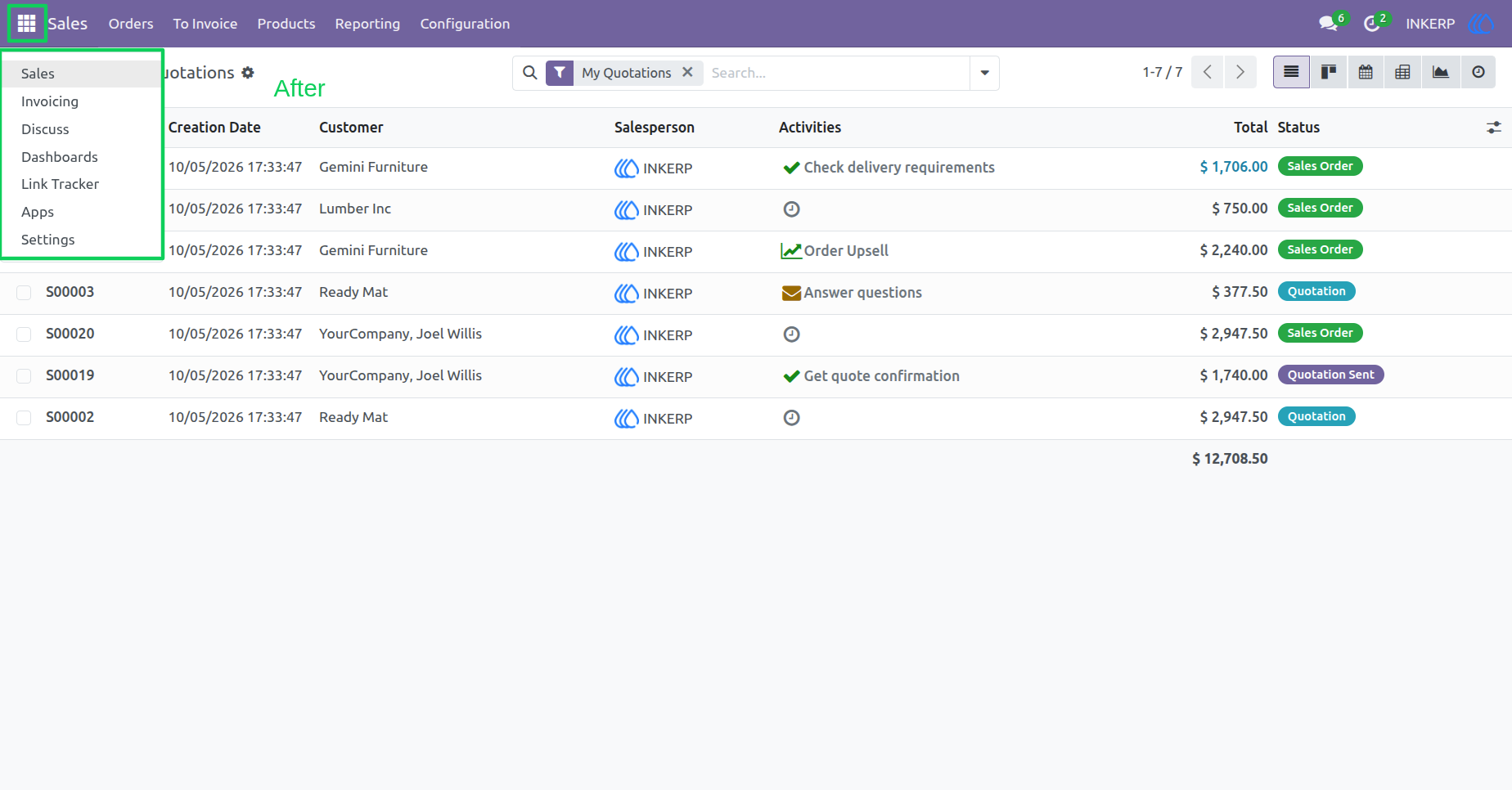Expand the search options dropdown arrow
1512x790 pixels.
click(x=984, y=73)
